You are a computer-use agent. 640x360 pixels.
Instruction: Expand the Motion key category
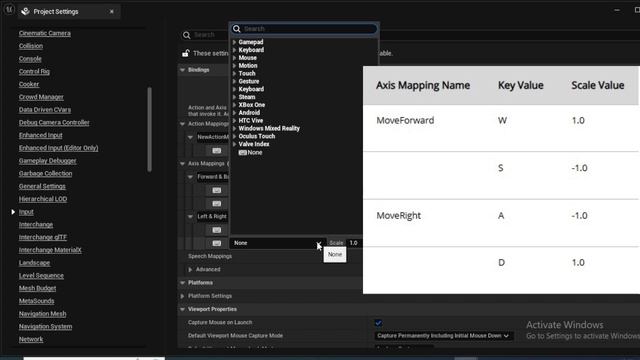click(234, 65)
